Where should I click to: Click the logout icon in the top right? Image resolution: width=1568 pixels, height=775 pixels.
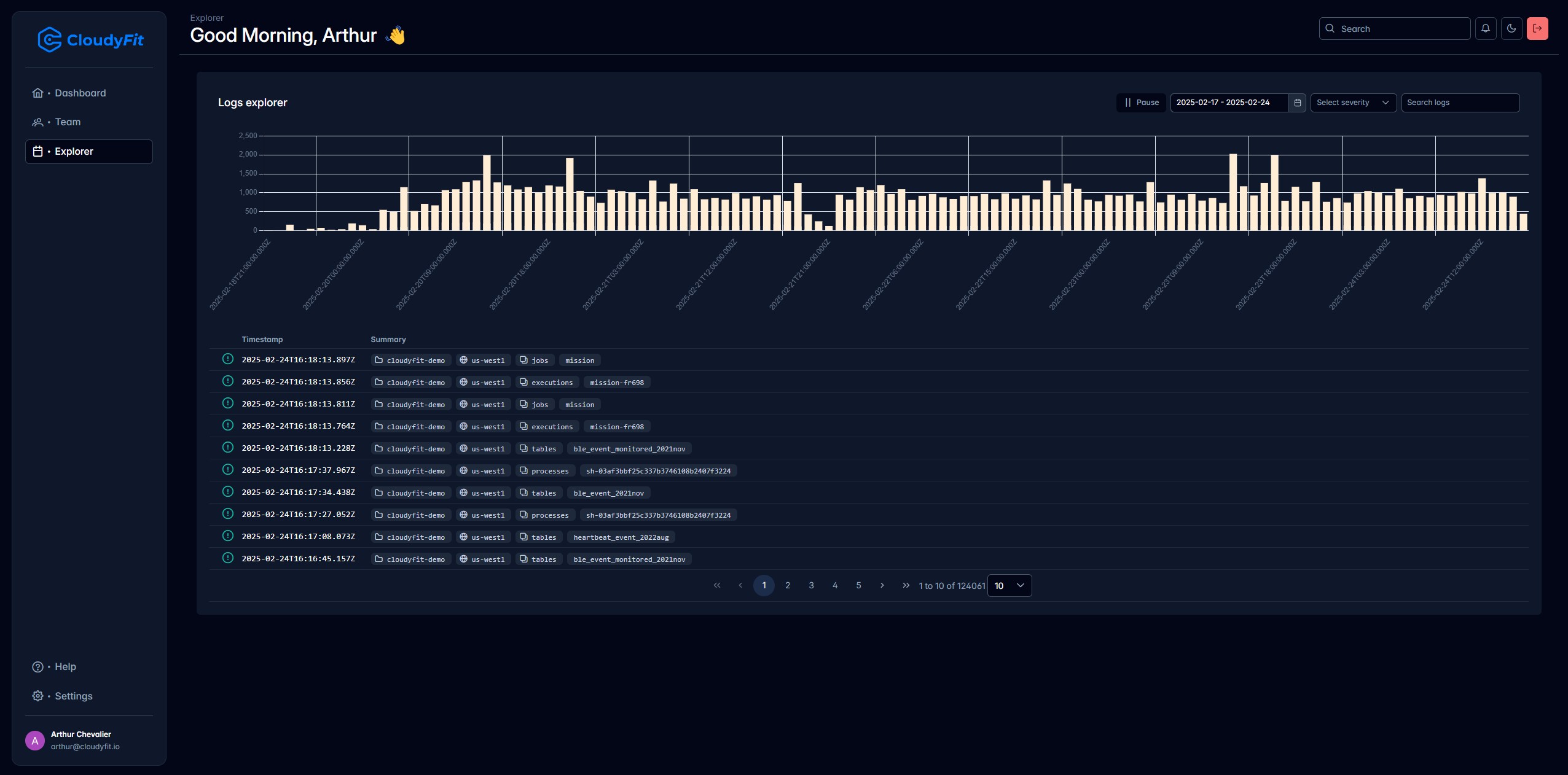(1537, 28)
